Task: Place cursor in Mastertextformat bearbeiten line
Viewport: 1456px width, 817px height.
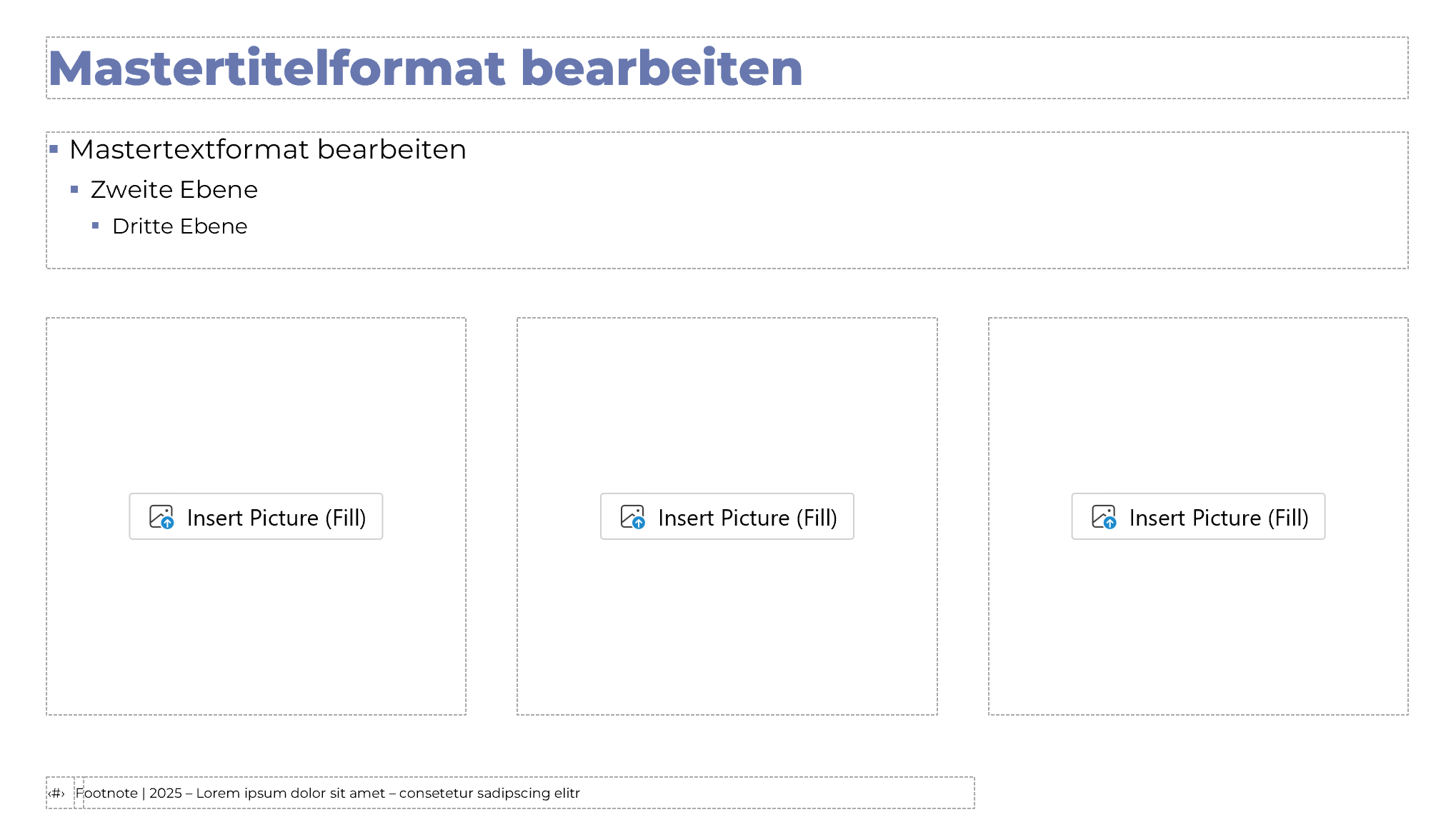Action: 267,150
